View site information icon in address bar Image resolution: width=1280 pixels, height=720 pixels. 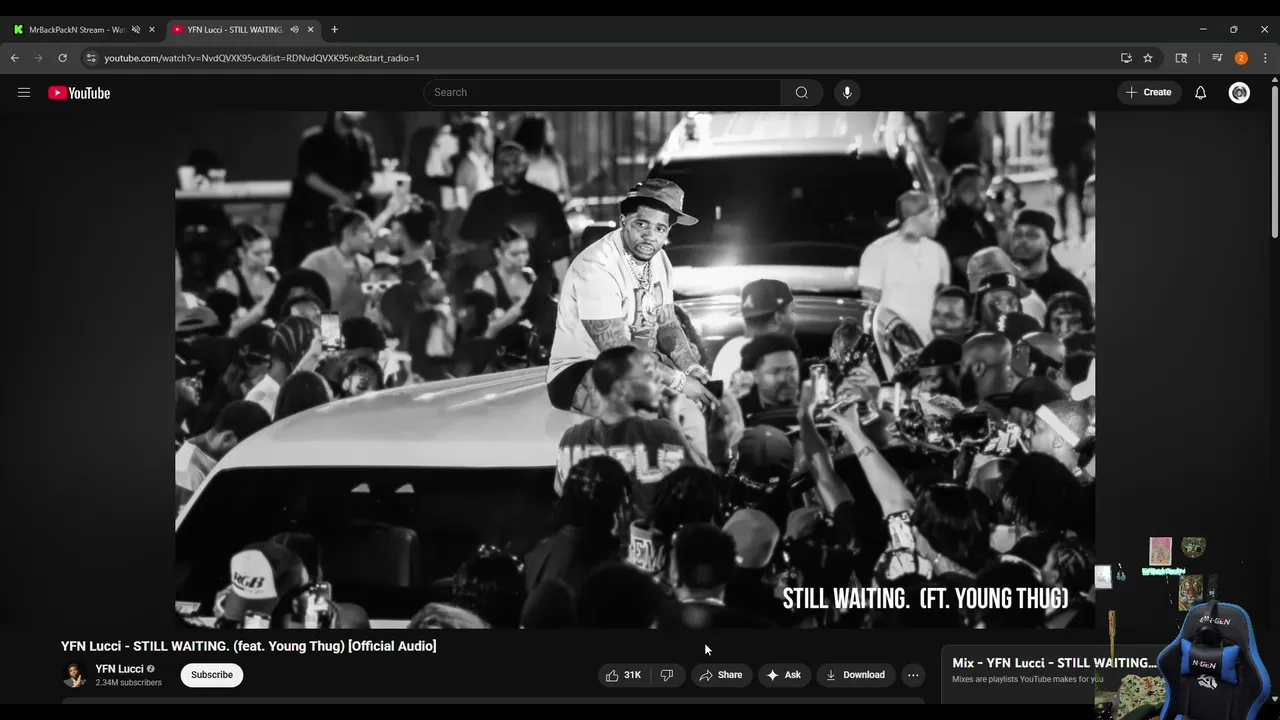click(x=91, y=58)
